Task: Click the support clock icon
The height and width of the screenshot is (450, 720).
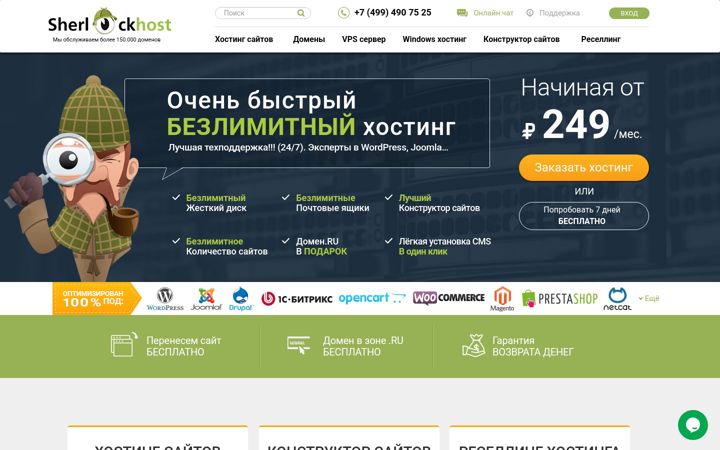Action: (530, 13)
